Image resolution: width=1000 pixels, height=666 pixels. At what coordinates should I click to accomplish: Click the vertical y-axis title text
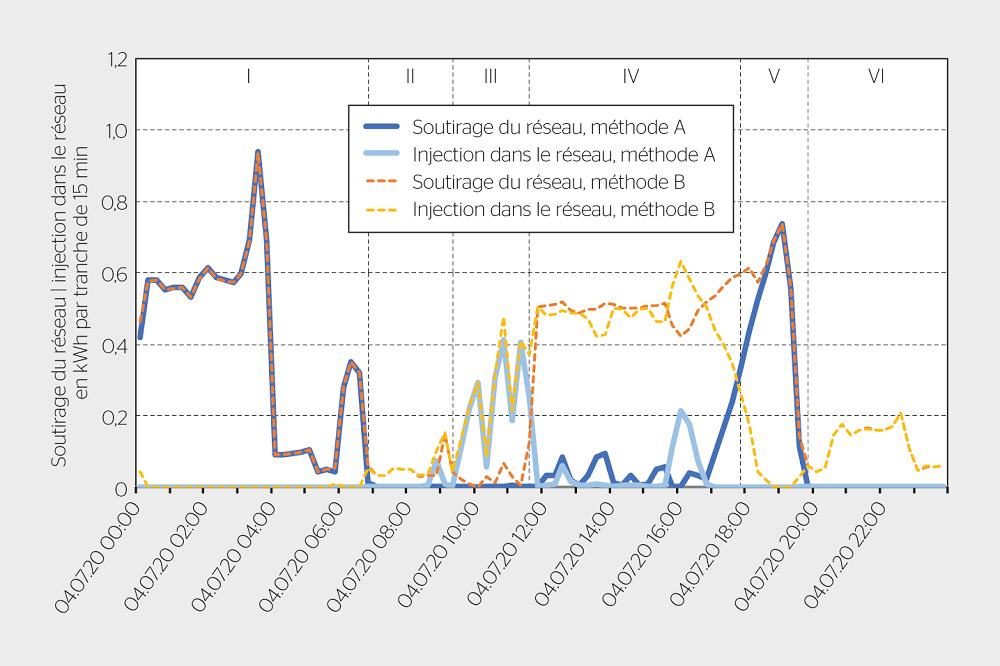click(71, 273)
